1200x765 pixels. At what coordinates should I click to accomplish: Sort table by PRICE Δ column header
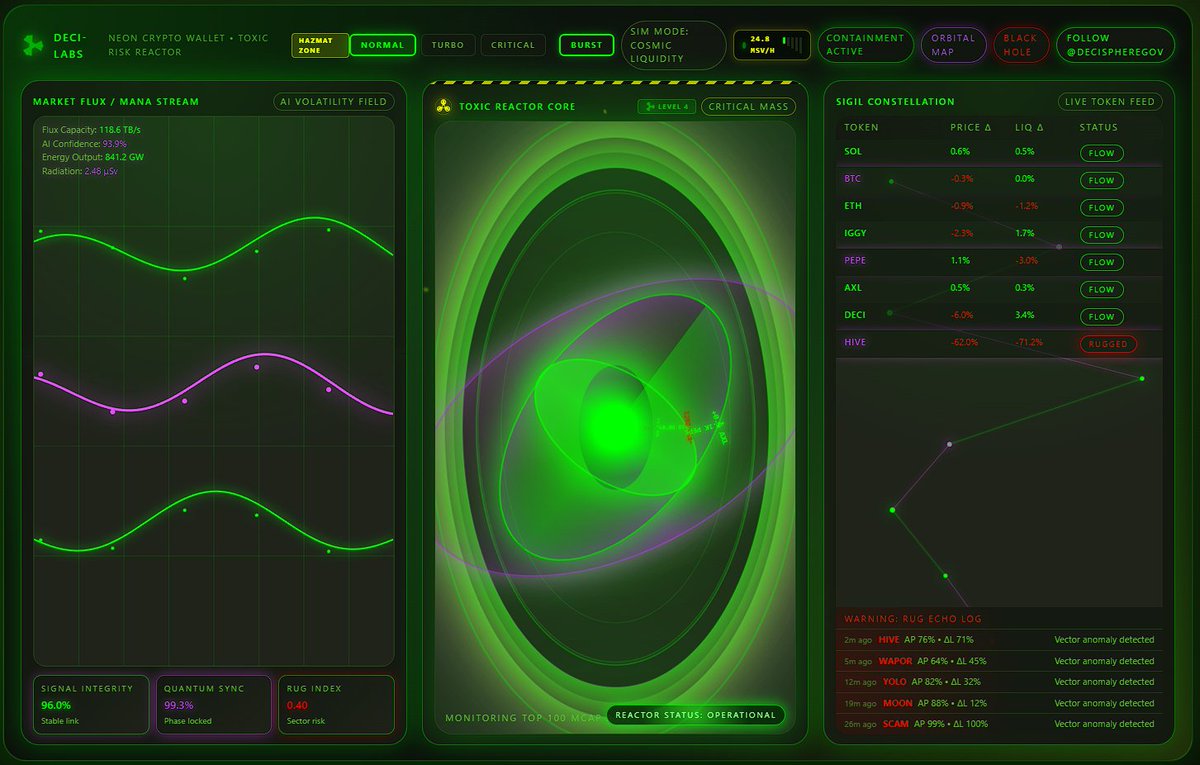pyautogui.click(x=973, y=128)
